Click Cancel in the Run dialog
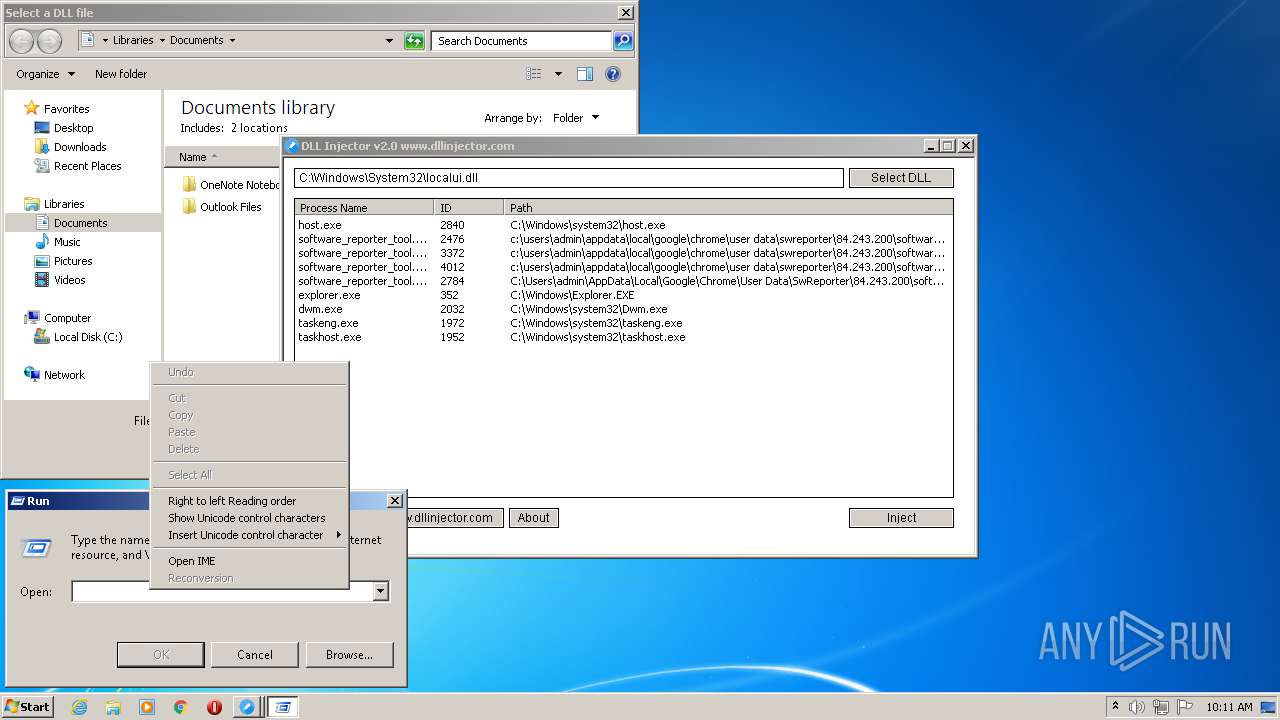1280x720 pixels. (255, 655)
